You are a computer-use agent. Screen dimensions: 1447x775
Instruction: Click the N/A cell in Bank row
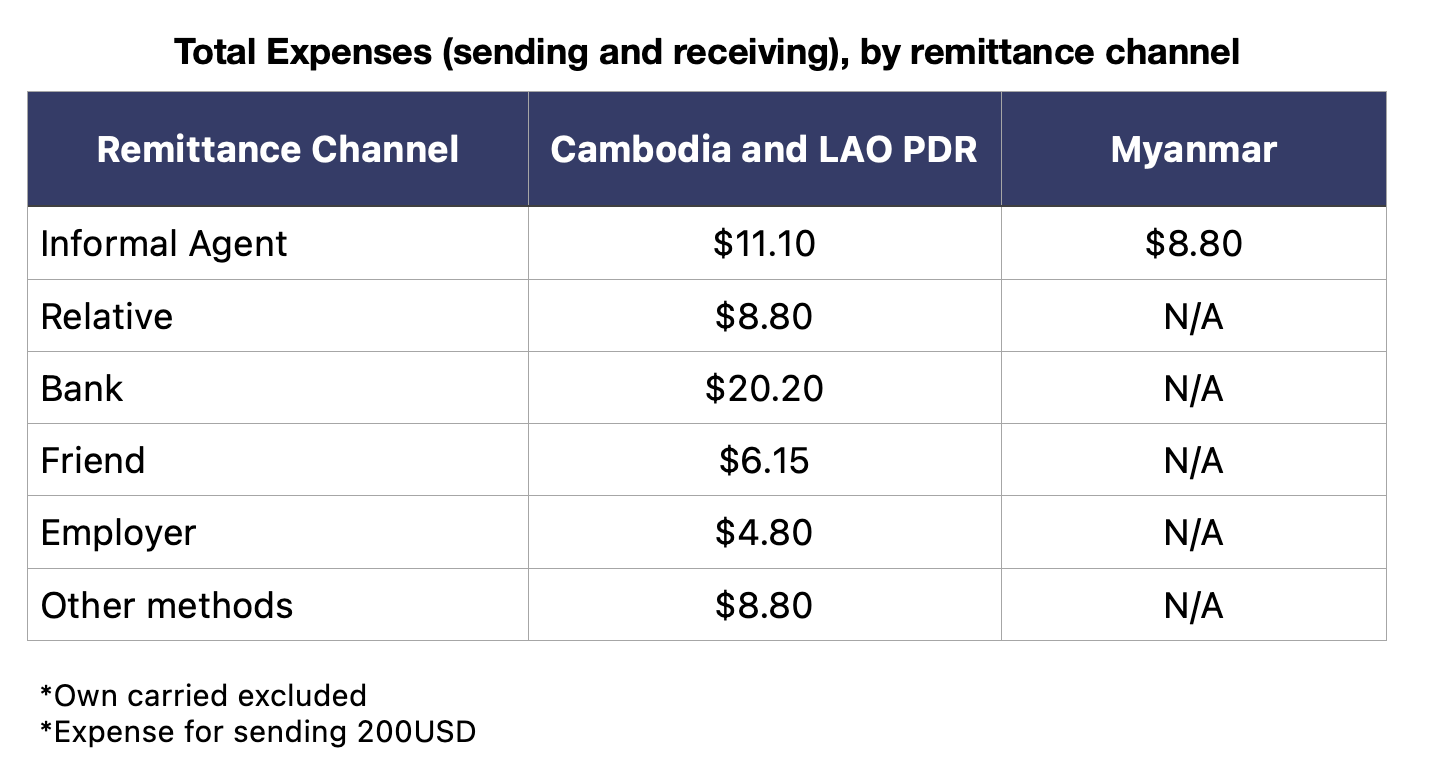point(1194,388)
